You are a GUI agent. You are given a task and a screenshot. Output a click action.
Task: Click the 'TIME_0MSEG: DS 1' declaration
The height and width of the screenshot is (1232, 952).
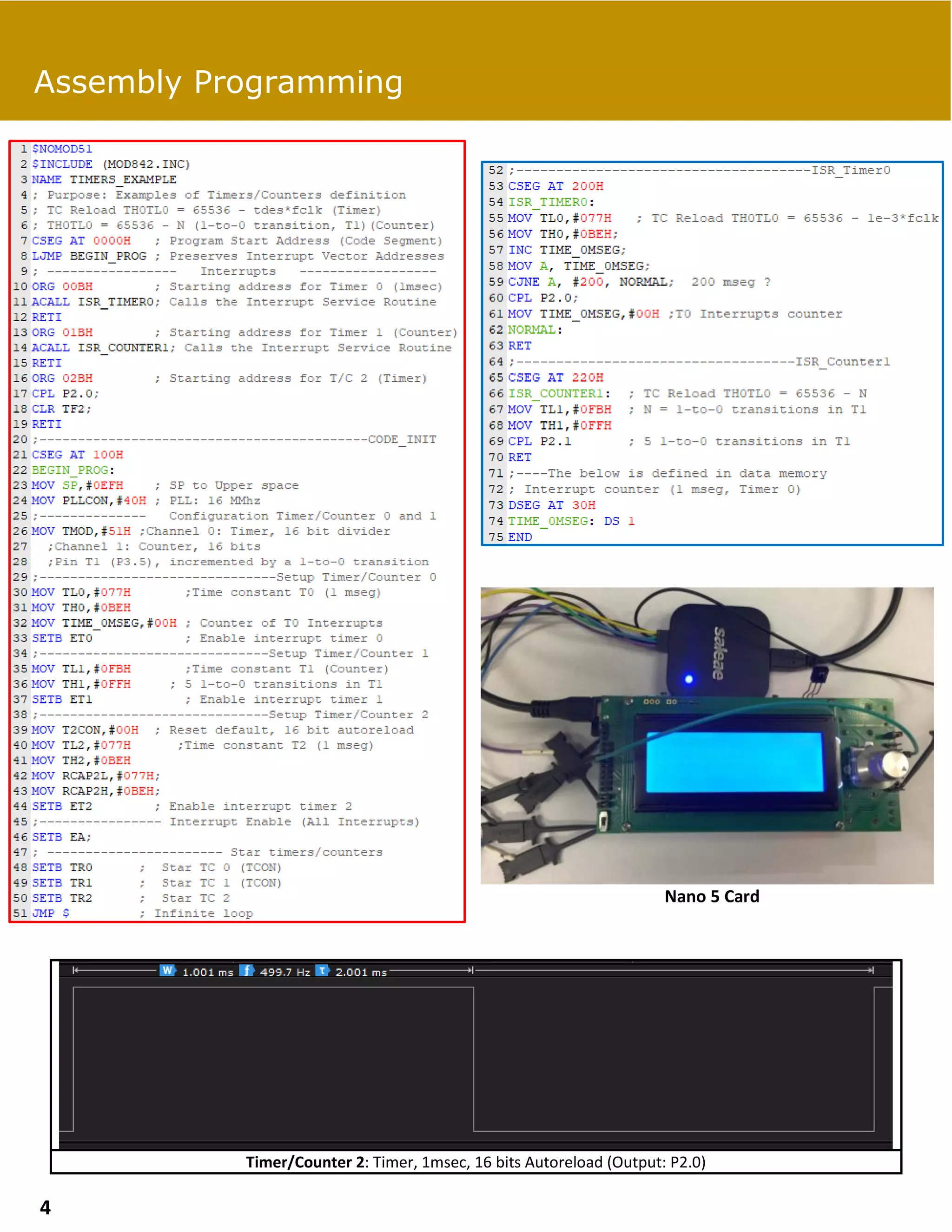point(571,521)
